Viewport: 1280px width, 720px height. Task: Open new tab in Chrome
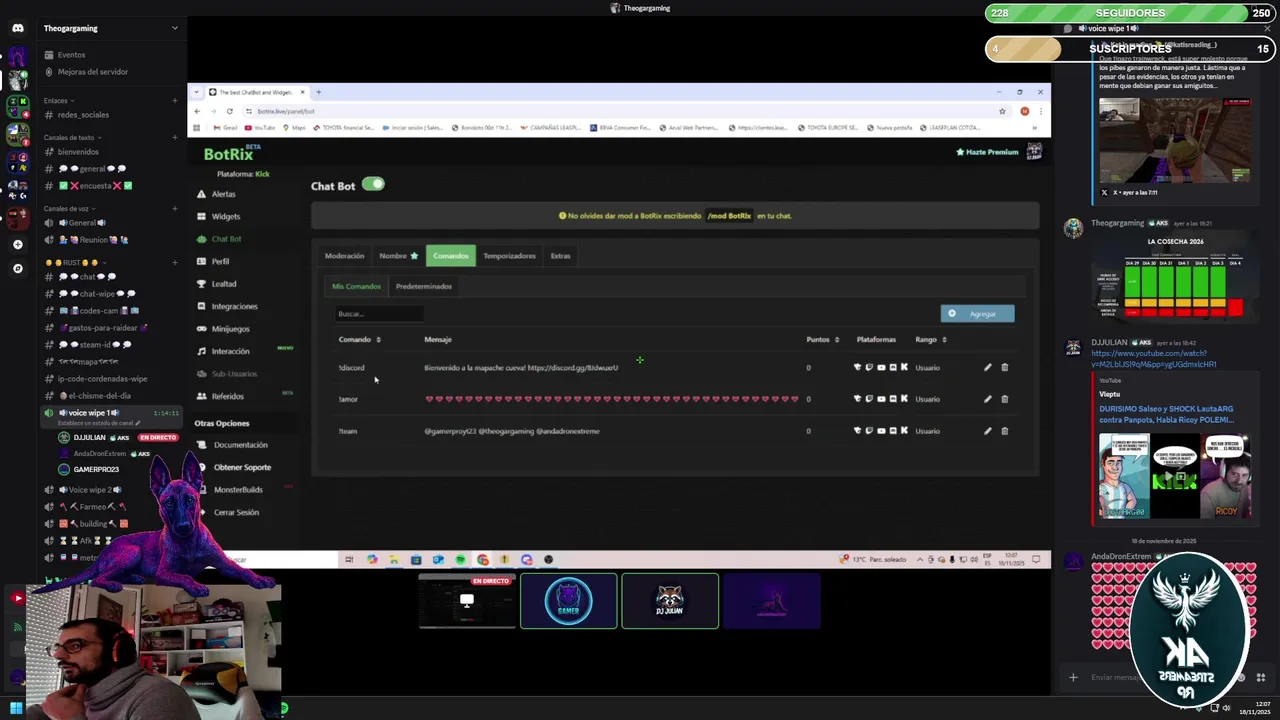318,92
